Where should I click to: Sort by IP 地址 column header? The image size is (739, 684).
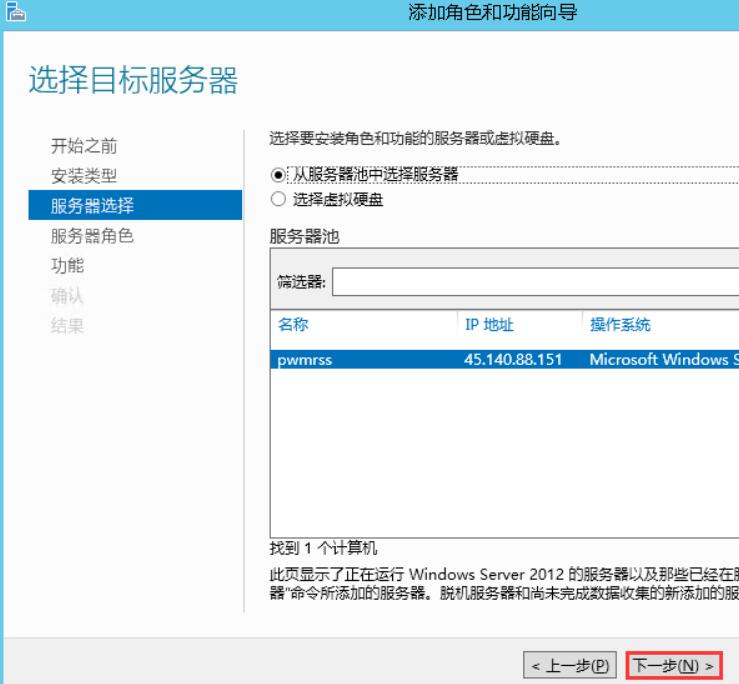point(489,324)
